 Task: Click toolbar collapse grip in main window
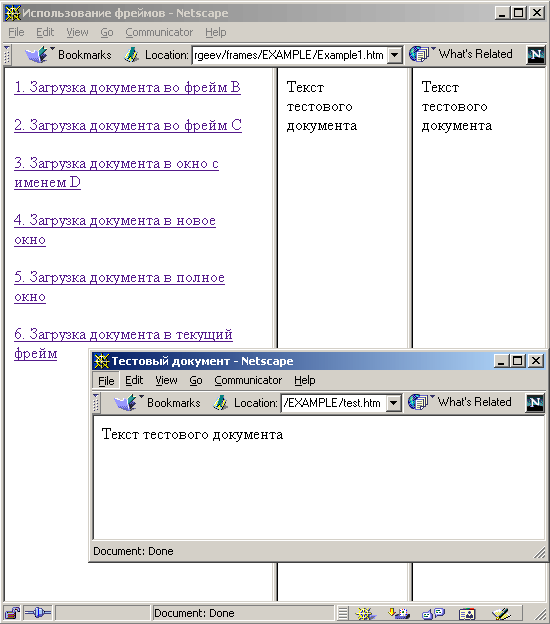pos(7,55)
